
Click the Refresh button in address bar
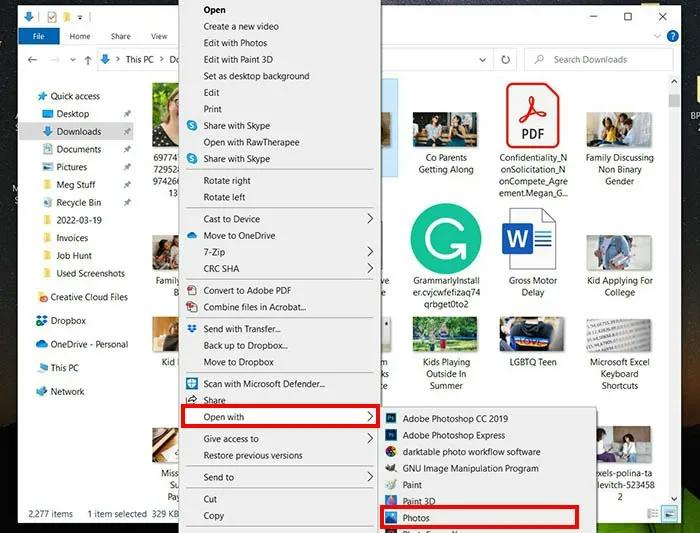(505, 59)
